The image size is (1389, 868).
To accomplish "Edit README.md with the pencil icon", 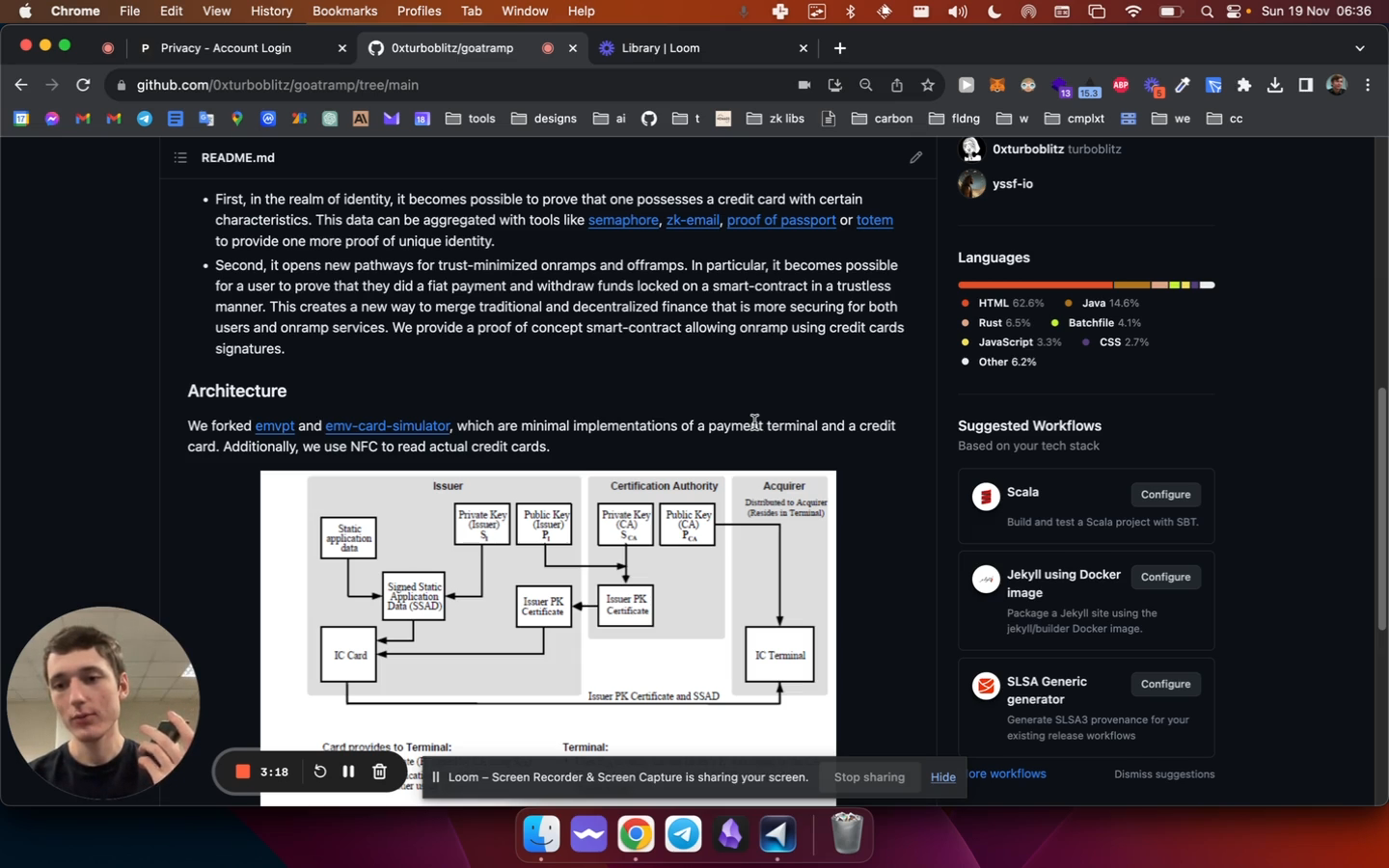I will 915,157.
